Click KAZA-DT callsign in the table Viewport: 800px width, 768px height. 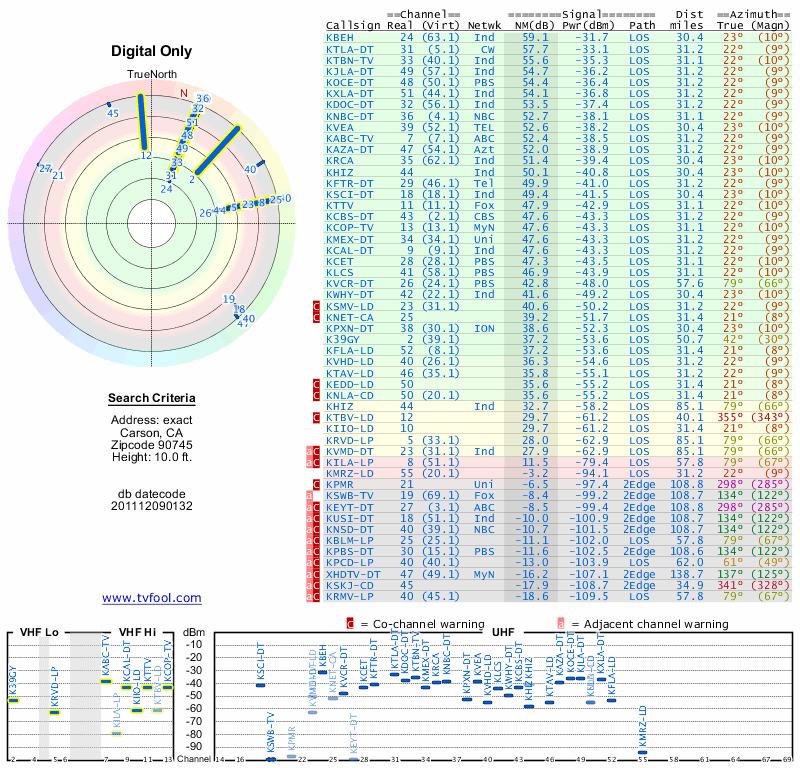click(349, 150)
